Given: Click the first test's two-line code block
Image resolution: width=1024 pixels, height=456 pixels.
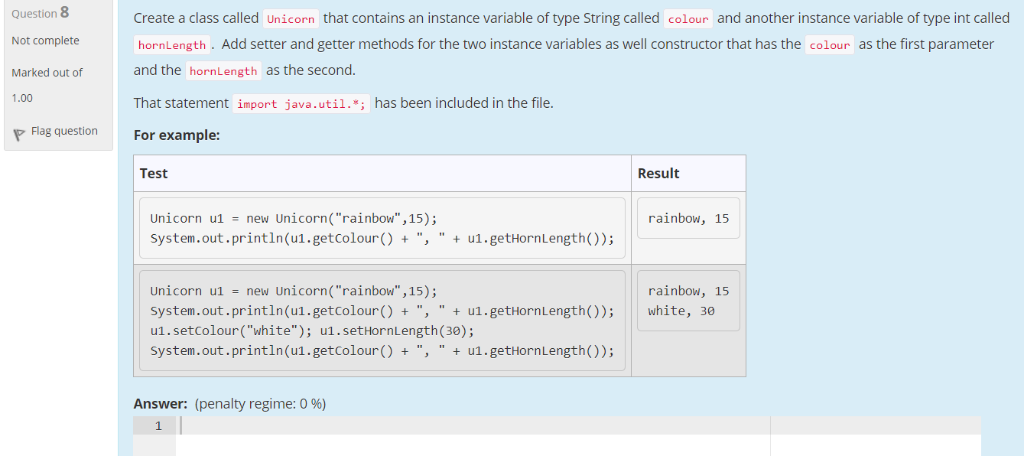Looking at the screenshot, I should point(382,228).
